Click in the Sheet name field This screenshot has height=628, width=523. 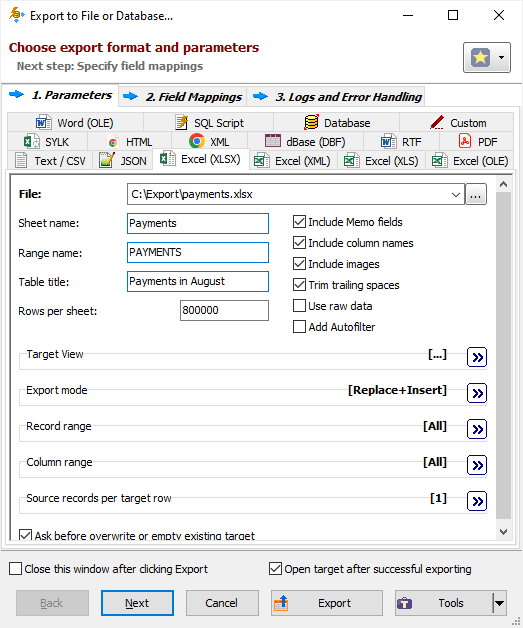click(198, 223)
